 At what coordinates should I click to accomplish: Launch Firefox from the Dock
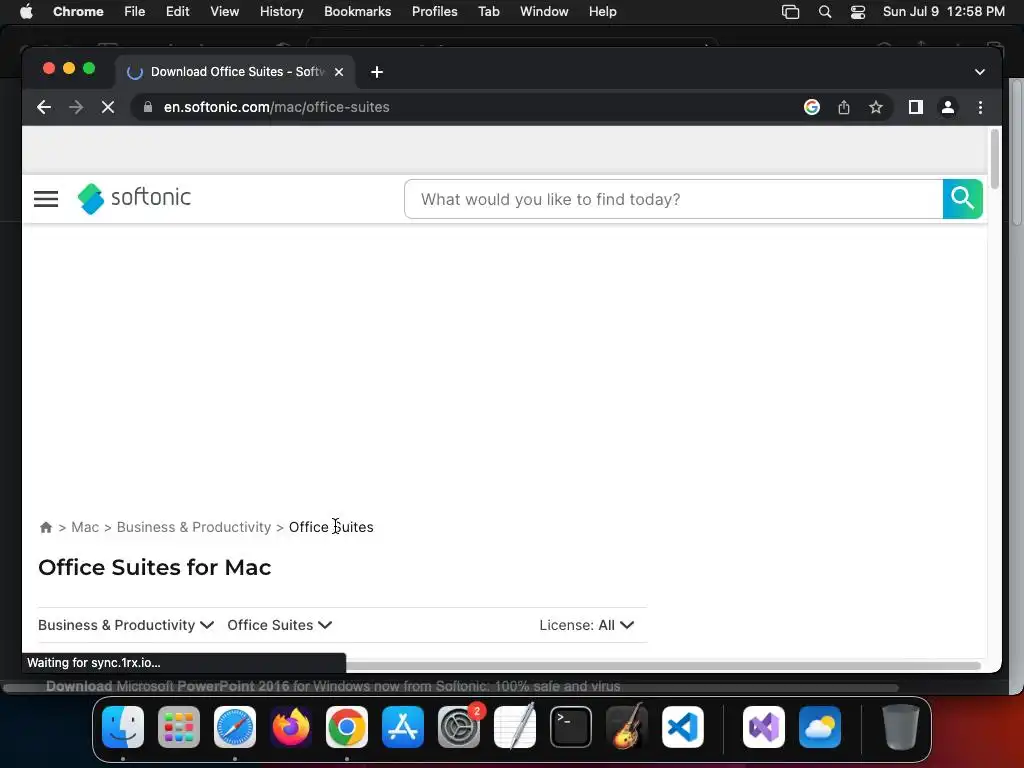[291, 727]
